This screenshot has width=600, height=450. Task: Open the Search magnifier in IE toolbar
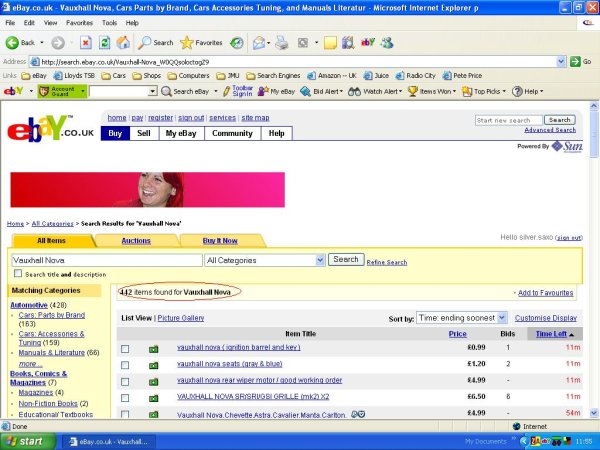click(x=156, y=43)
